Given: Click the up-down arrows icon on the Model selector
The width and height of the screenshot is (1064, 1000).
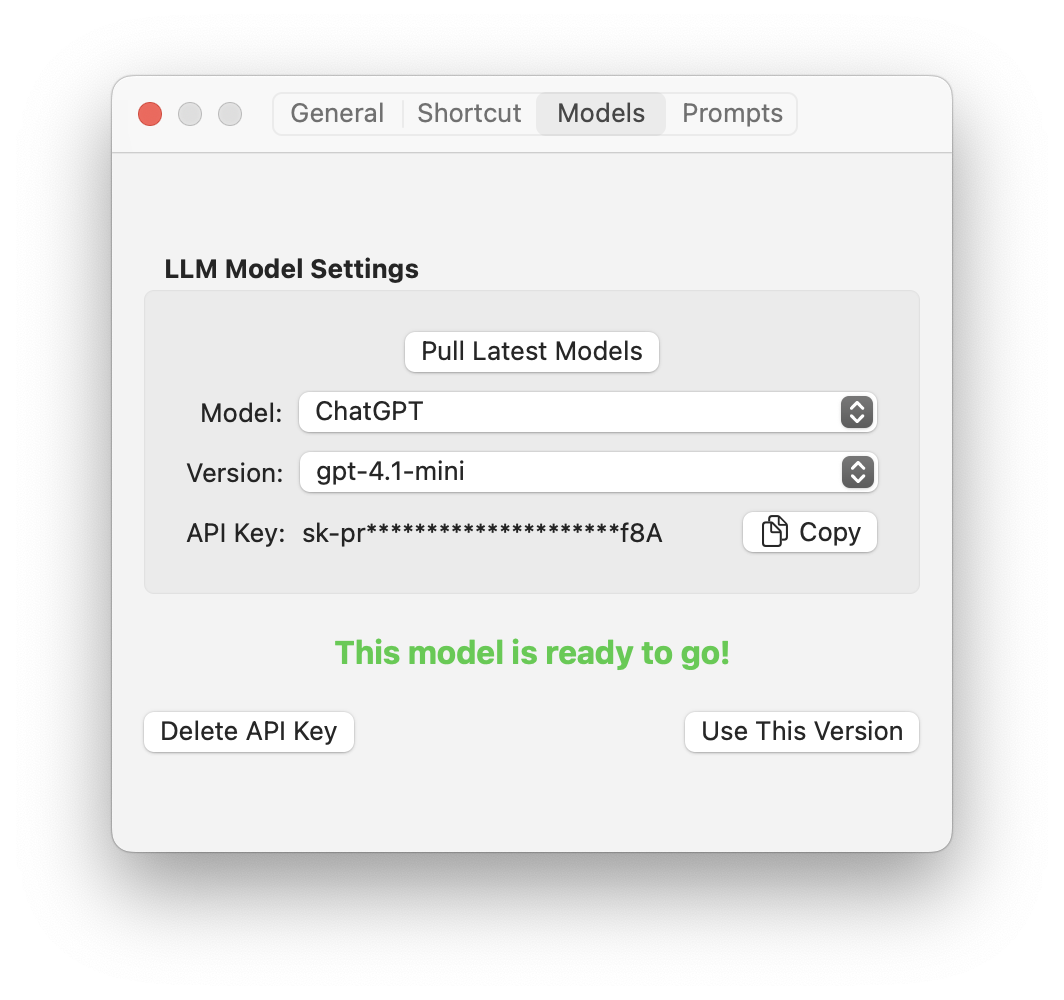Looking at the screenshot, I should pyautogui.click(x=857, y=412).
